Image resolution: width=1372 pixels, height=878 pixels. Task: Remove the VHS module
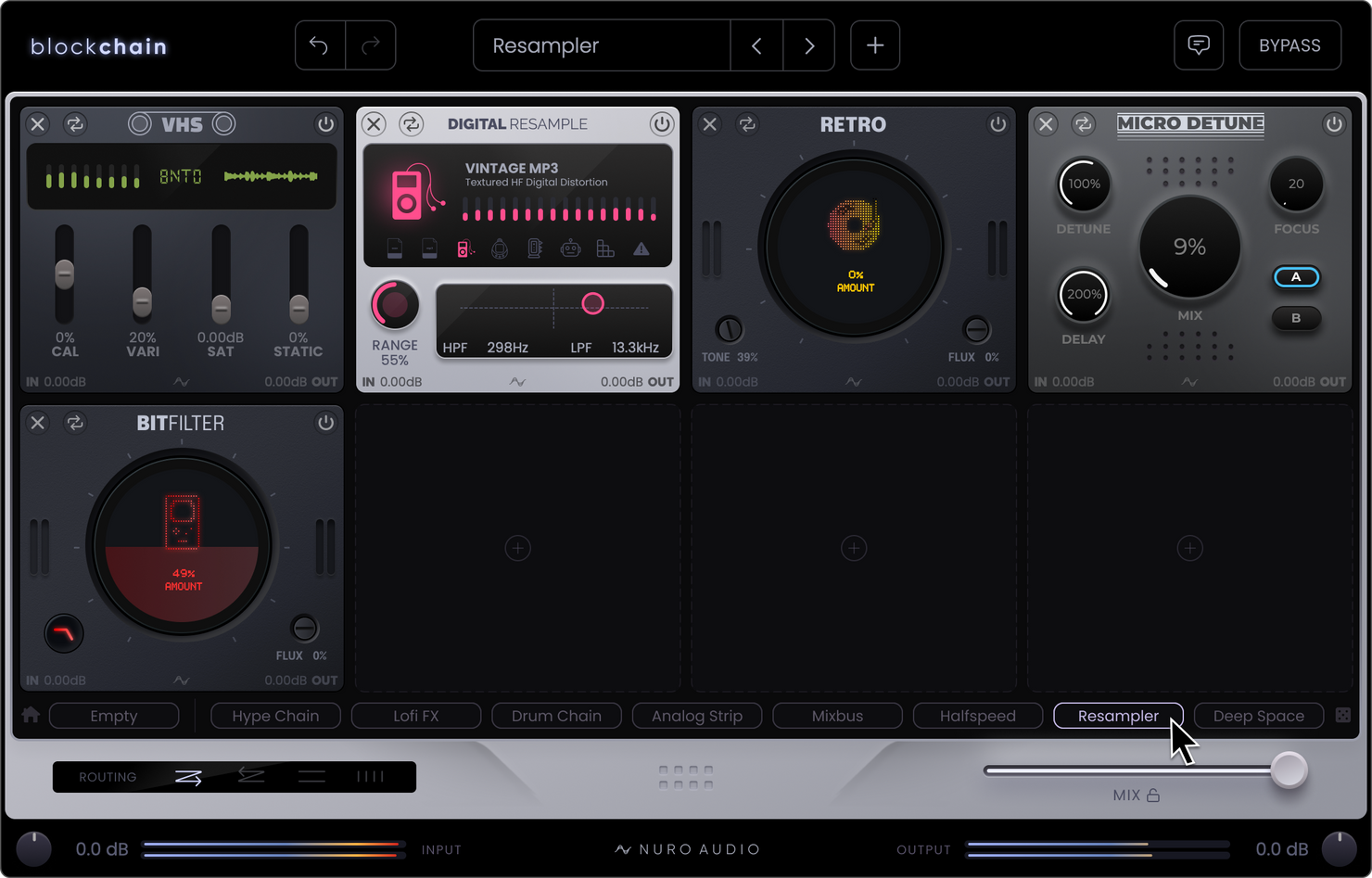(38, 123)
